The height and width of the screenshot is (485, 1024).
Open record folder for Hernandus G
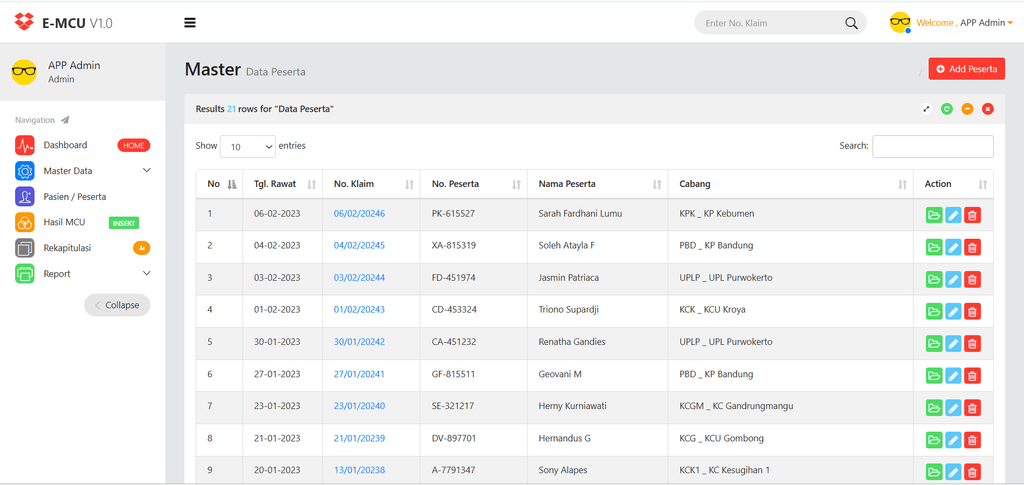[934, 439]
